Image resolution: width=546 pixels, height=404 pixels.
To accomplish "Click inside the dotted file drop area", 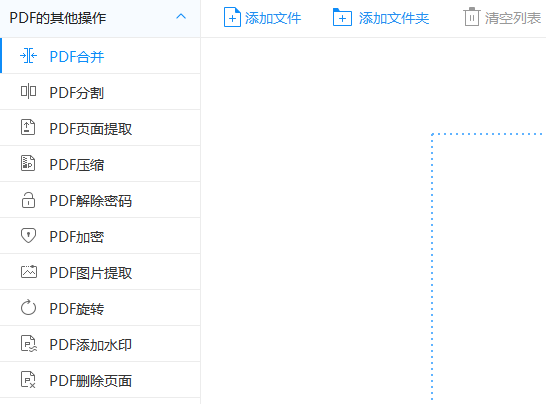I will (489, 266).
